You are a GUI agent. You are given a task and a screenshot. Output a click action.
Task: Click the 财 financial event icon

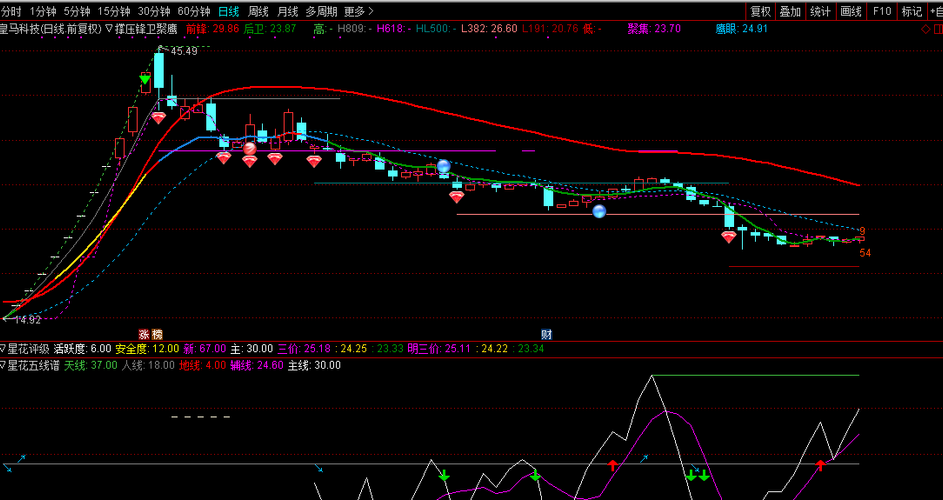546,335
